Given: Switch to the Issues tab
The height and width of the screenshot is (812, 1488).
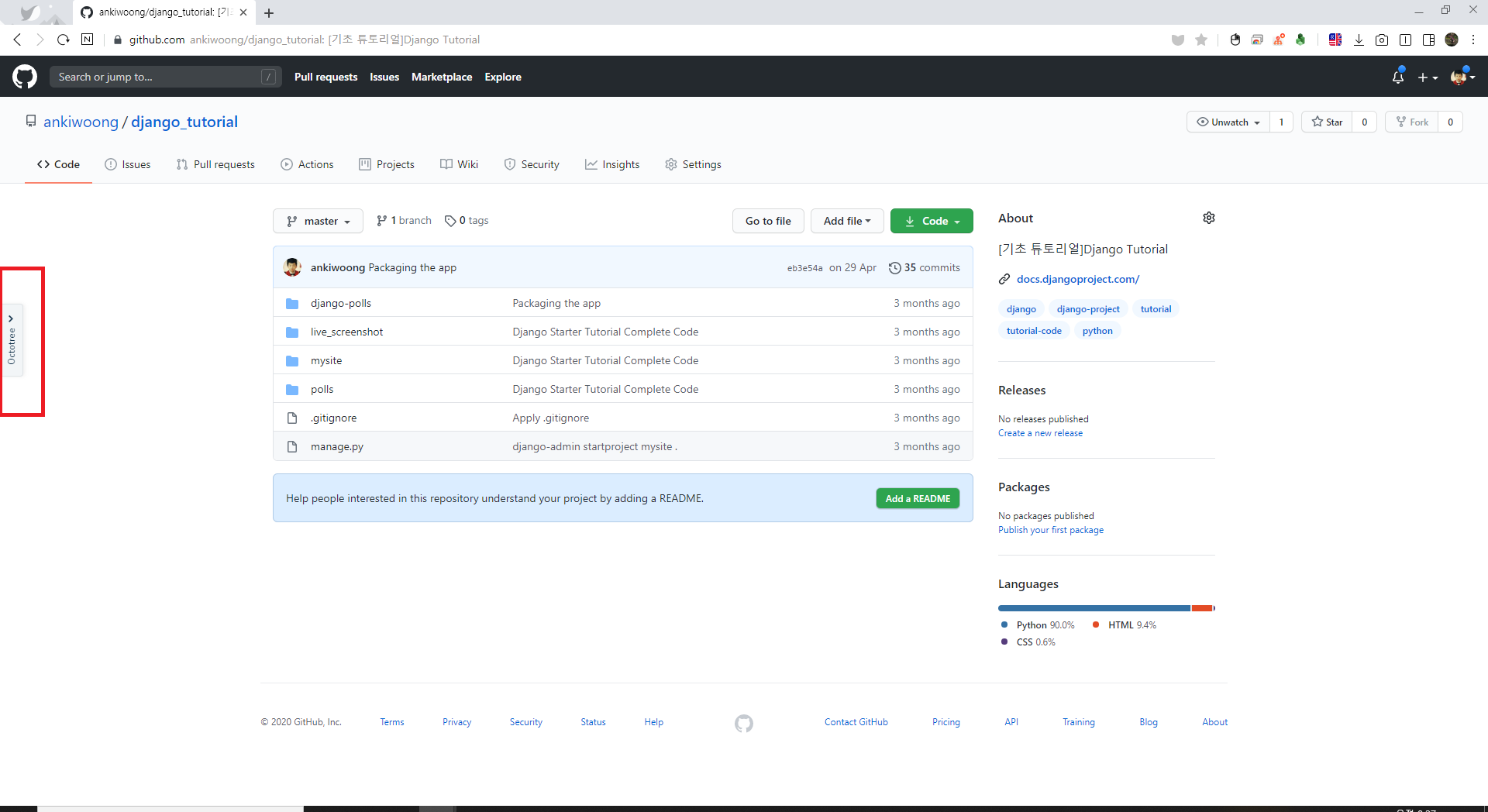Looking at the screenshot, I should point(128,164).
